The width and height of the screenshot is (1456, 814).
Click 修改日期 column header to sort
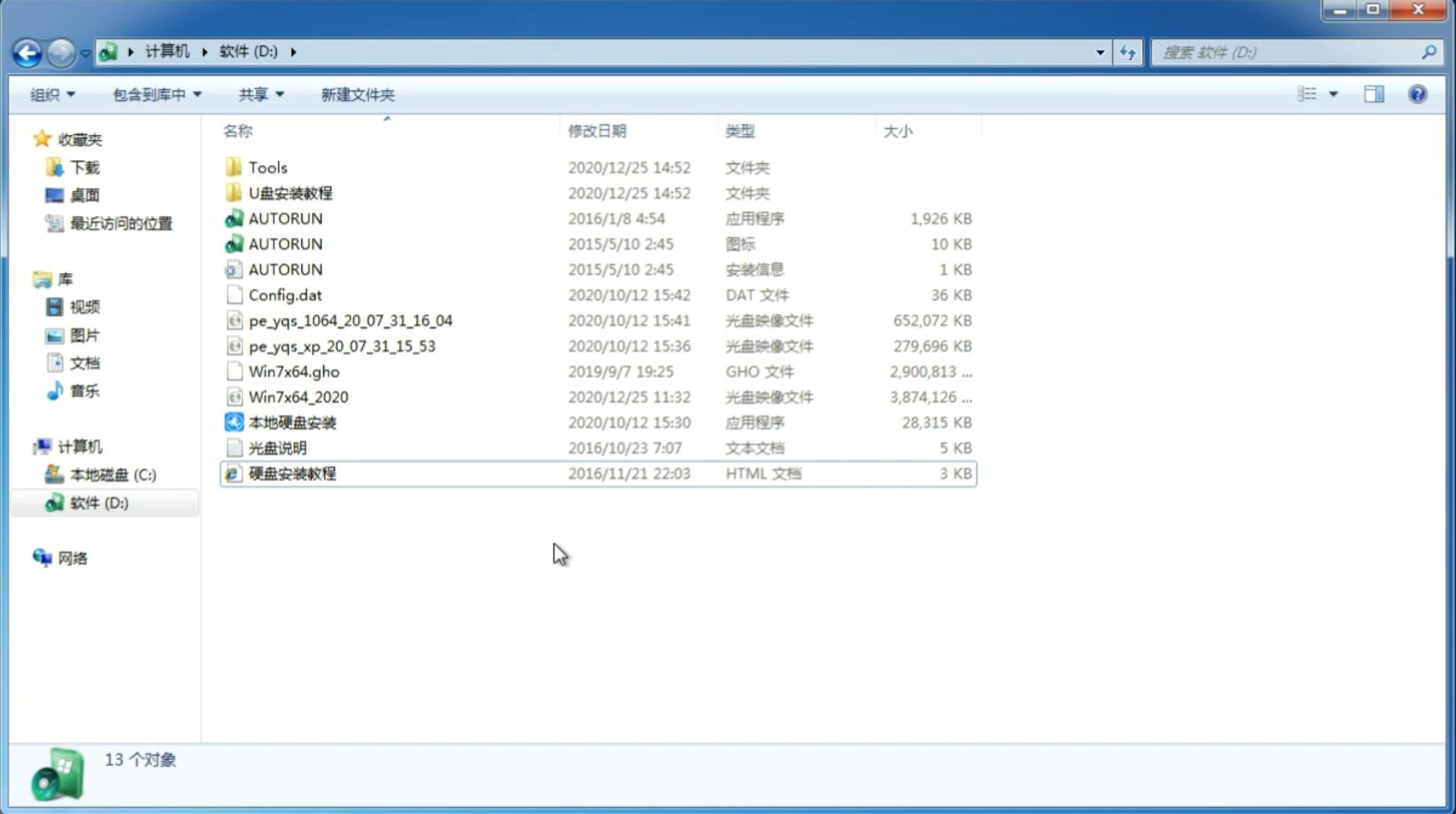(x=597, y=131)
